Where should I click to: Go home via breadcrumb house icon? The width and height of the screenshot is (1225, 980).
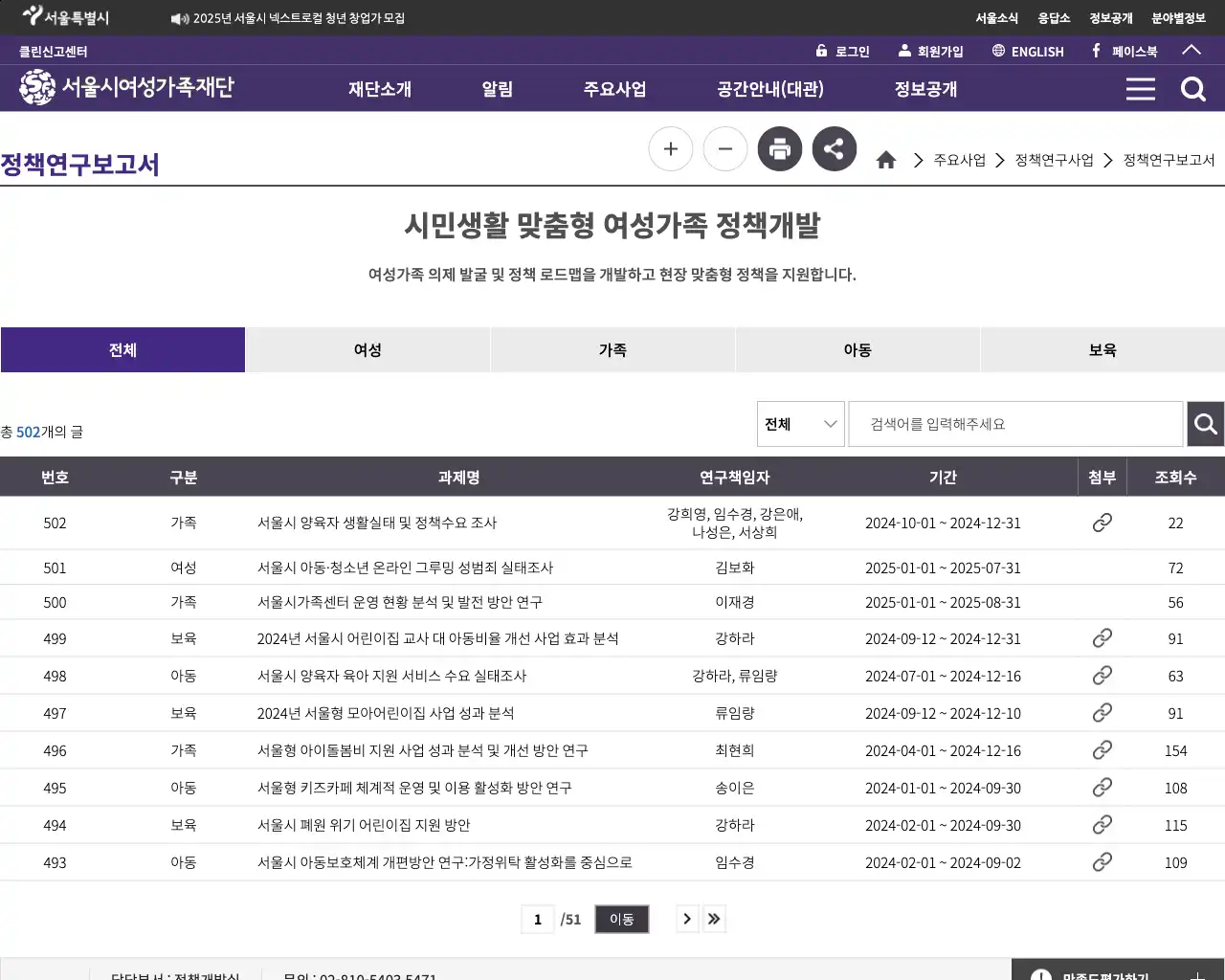point(885,160)
